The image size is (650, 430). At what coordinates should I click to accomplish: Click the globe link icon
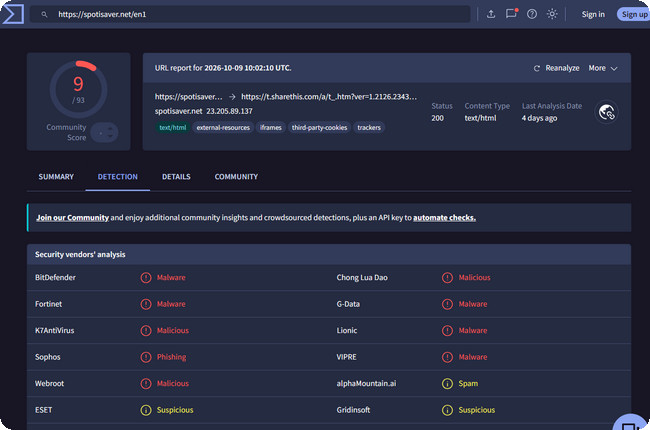tap(606, 112)
